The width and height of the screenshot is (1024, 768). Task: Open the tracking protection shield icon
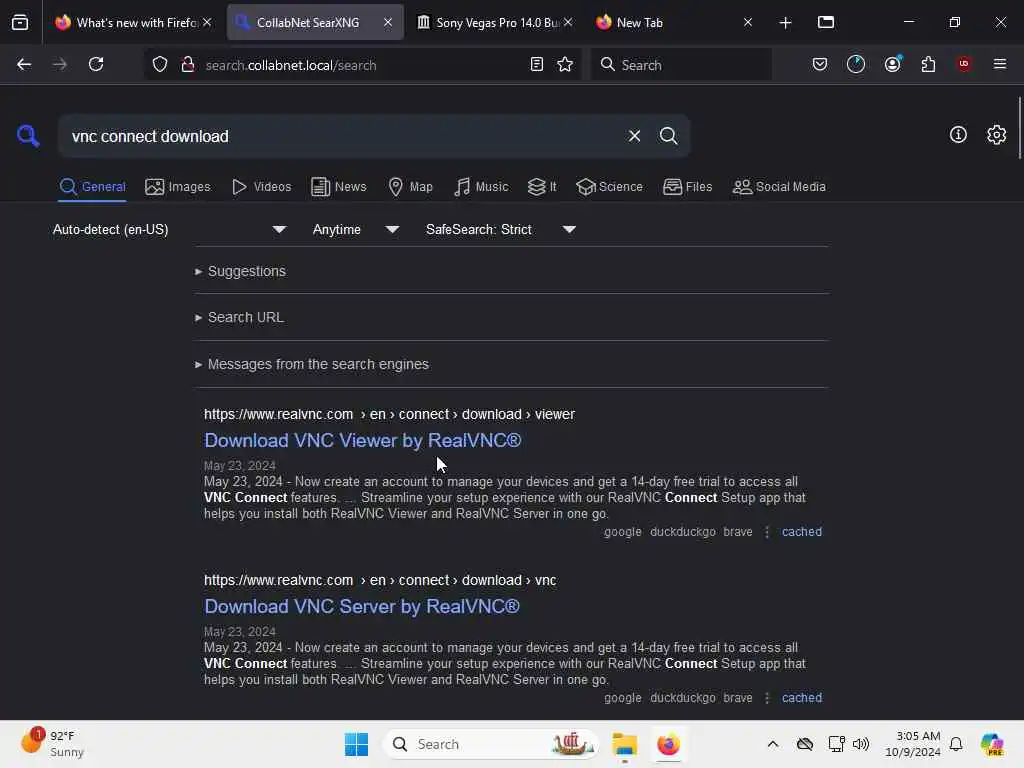[160, 65]
